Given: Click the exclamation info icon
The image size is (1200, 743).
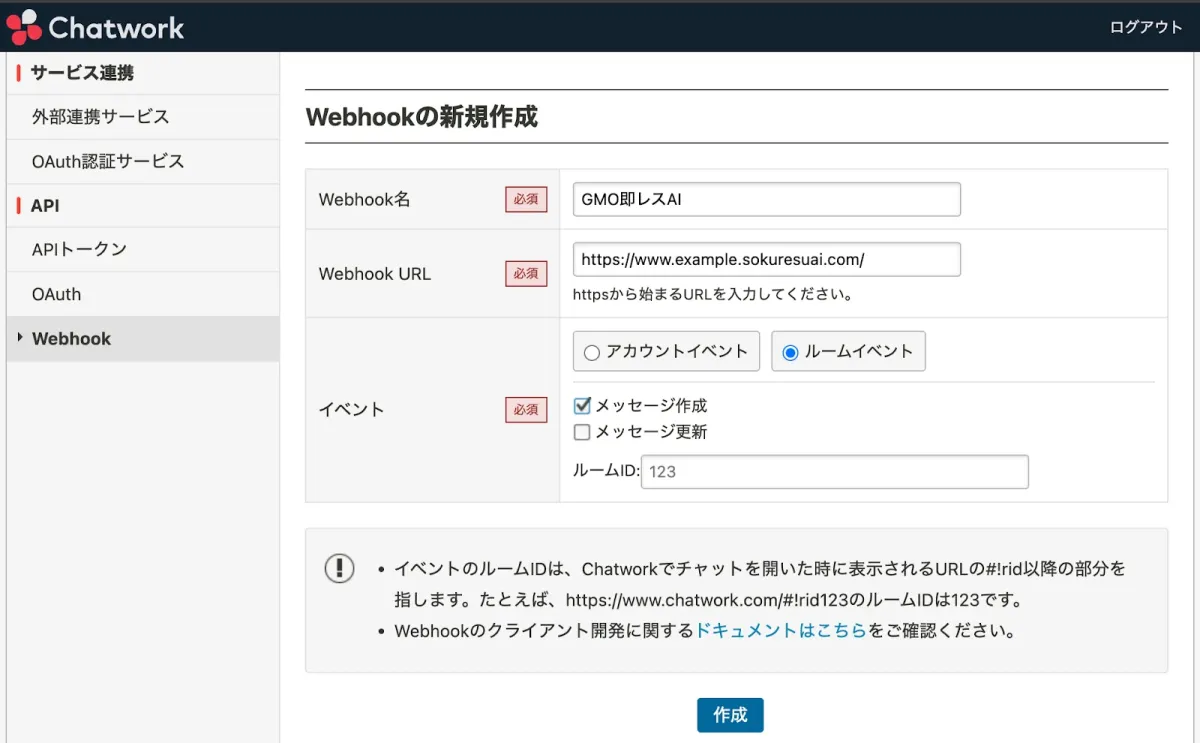Looking at the screenshot, I should tap(340, 568).
